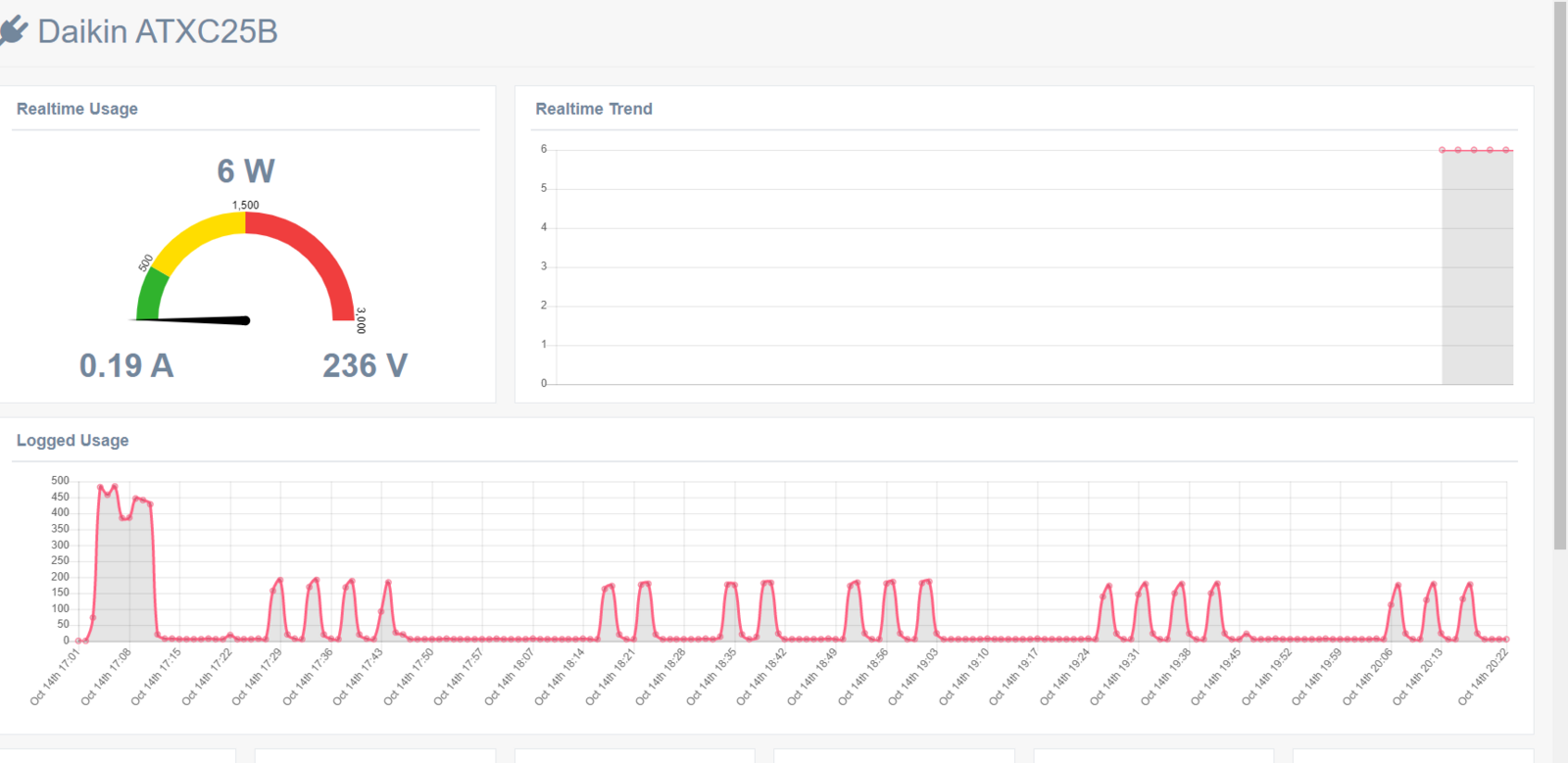The height and width of the screenshot is (763, 1568).
Task: Click the 250 label on Logged Usage axis
Action: click(61, 560)
